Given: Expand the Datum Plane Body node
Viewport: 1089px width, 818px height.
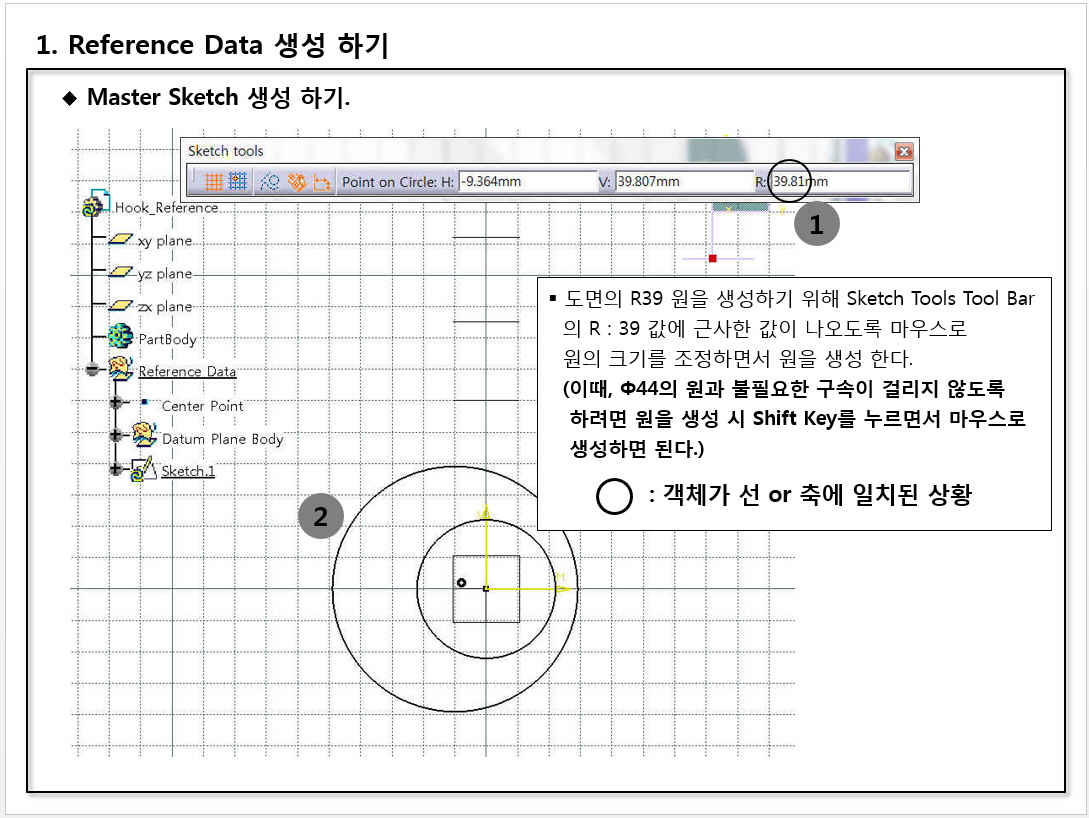Looking at the screenshot, I should tap(117, 436).
